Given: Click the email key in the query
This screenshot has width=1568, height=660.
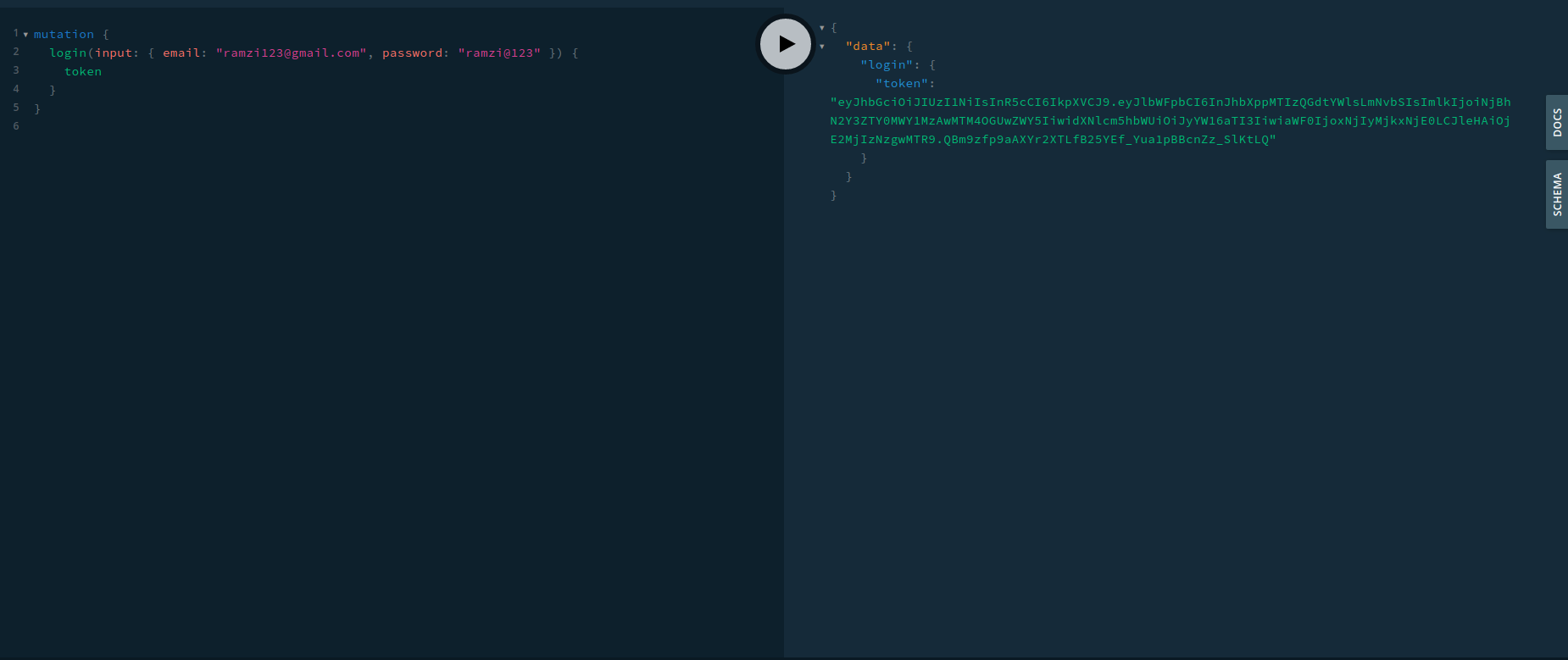Looking at the screenshot, I should point(181,53).
